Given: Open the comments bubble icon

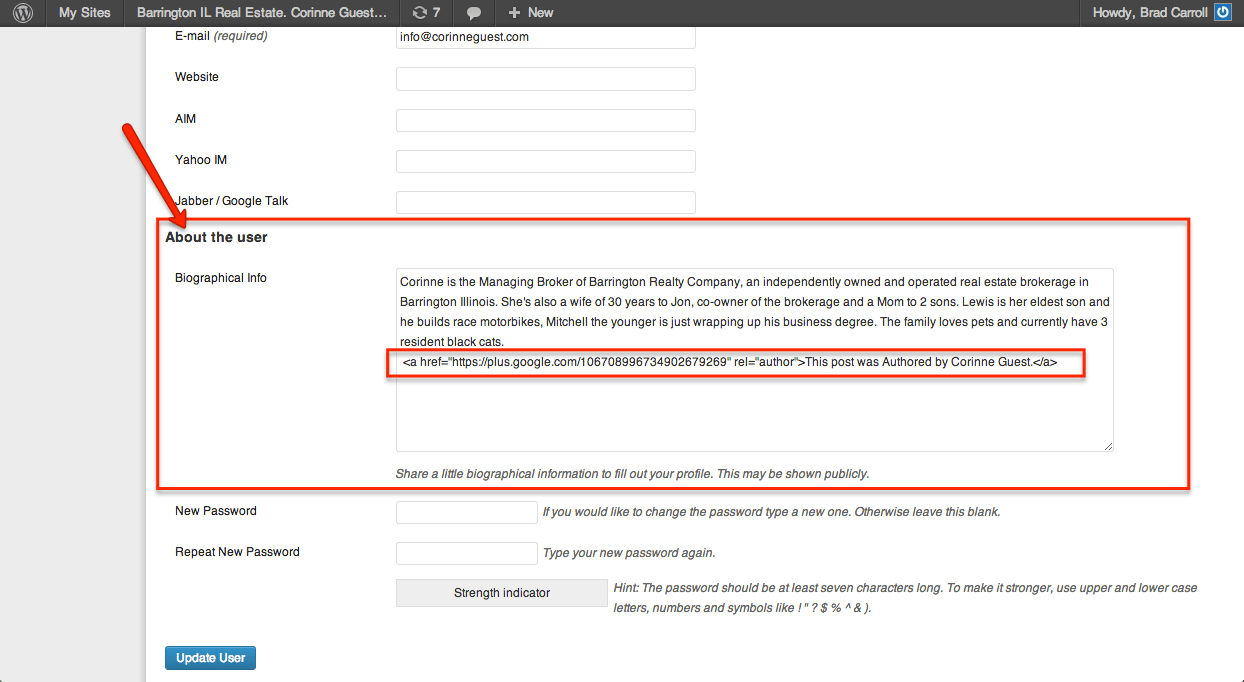Looking at the screenshot, I should point(474,13).
